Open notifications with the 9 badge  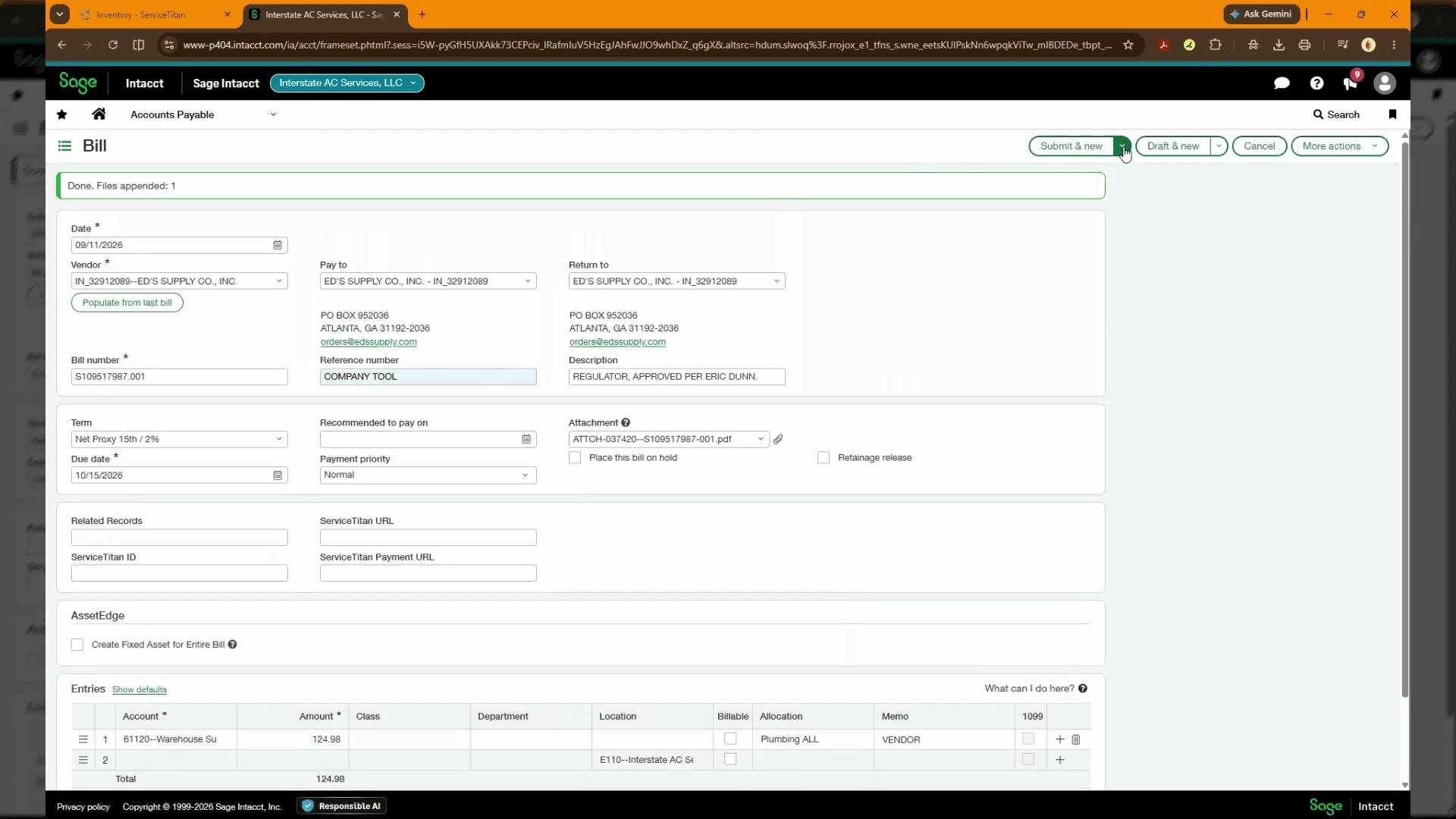pyautogui.click(x=1351, y=82)
